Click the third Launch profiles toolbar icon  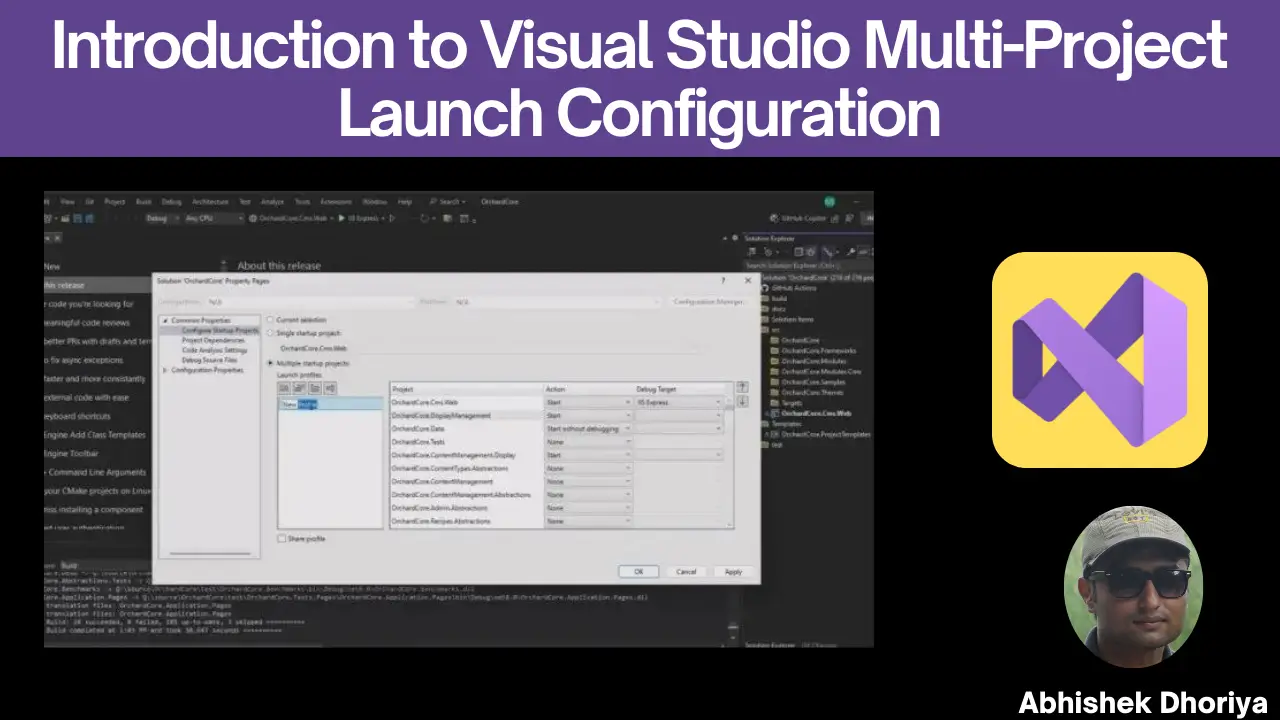click(x=314, y=388)
